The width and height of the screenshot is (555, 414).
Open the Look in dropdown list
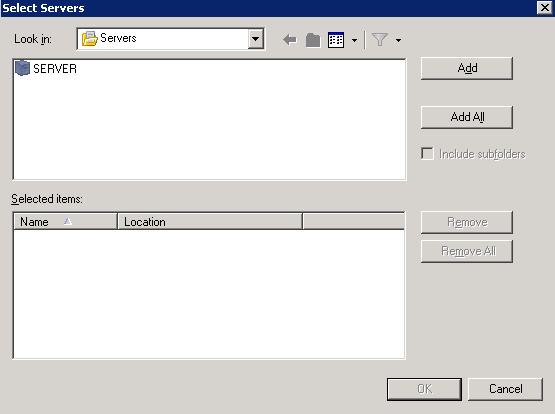(256, 39)
